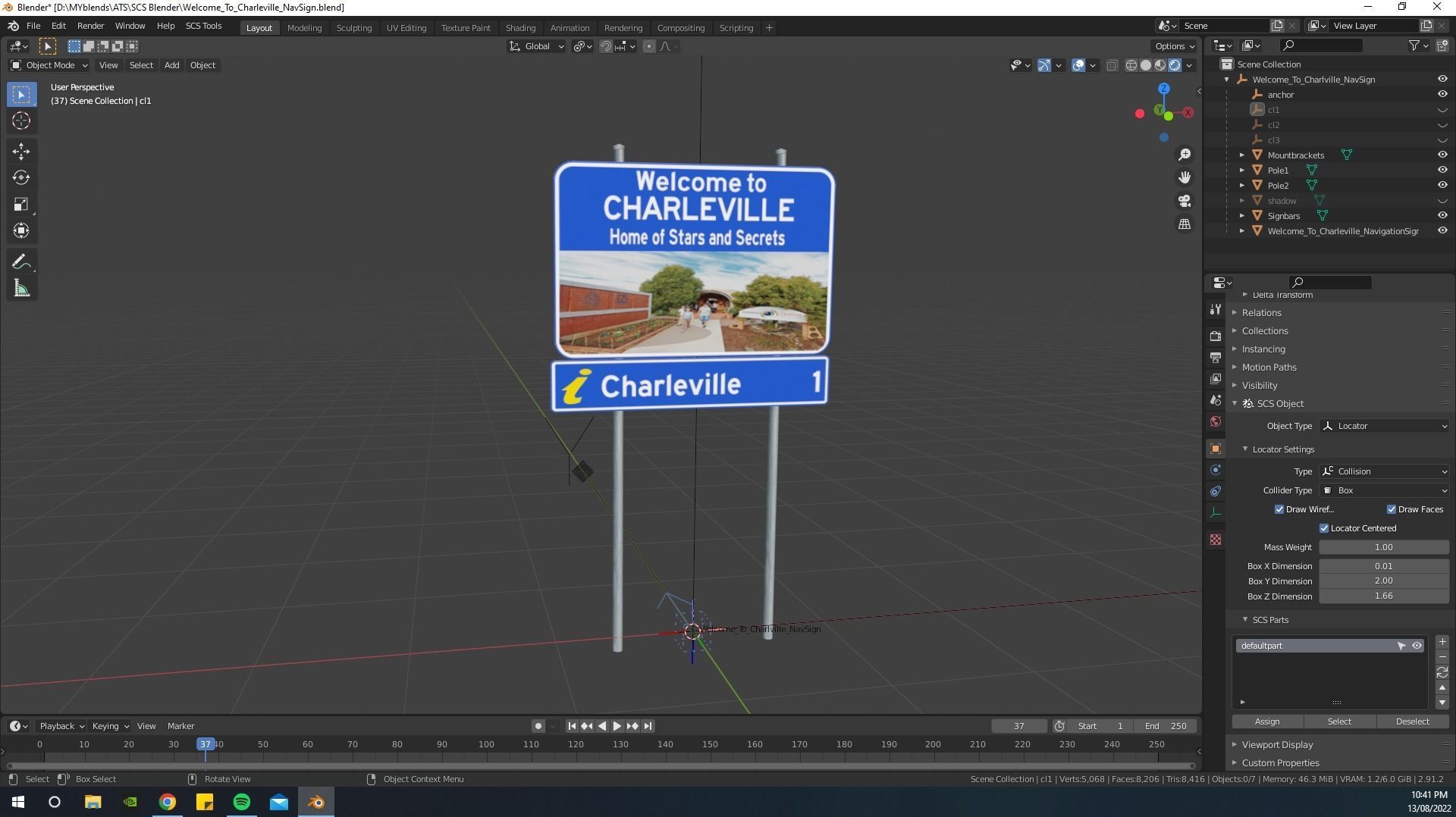Screen dimensions: 1456x817
Task: Open the SCS Tools menu
Action: (203, 25)
